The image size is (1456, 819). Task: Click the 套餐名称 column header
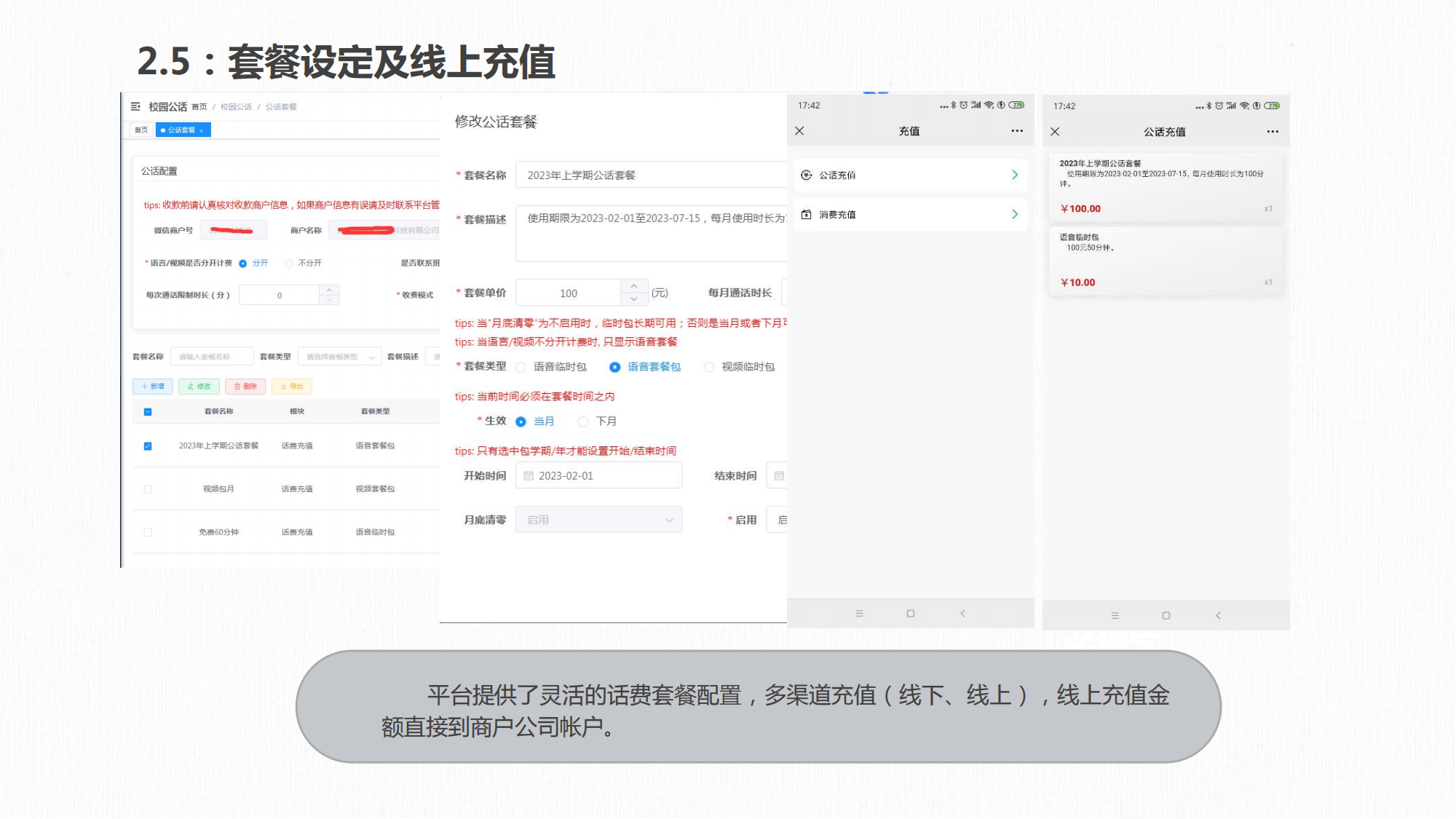[218, 411]
